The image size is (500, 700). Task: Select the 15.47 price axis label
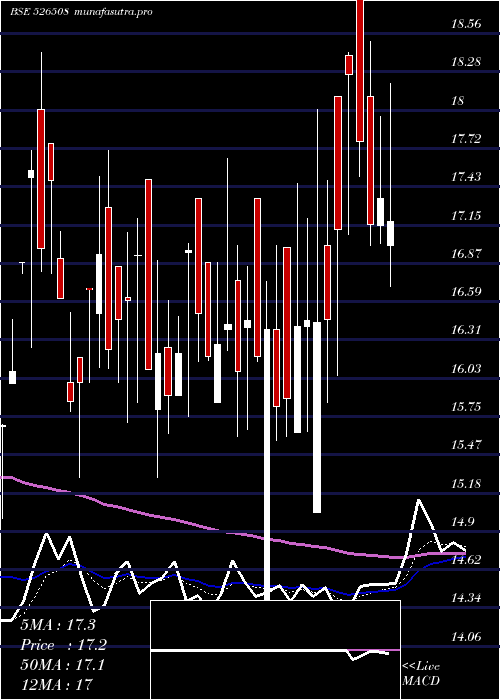[x=466, y=445]
